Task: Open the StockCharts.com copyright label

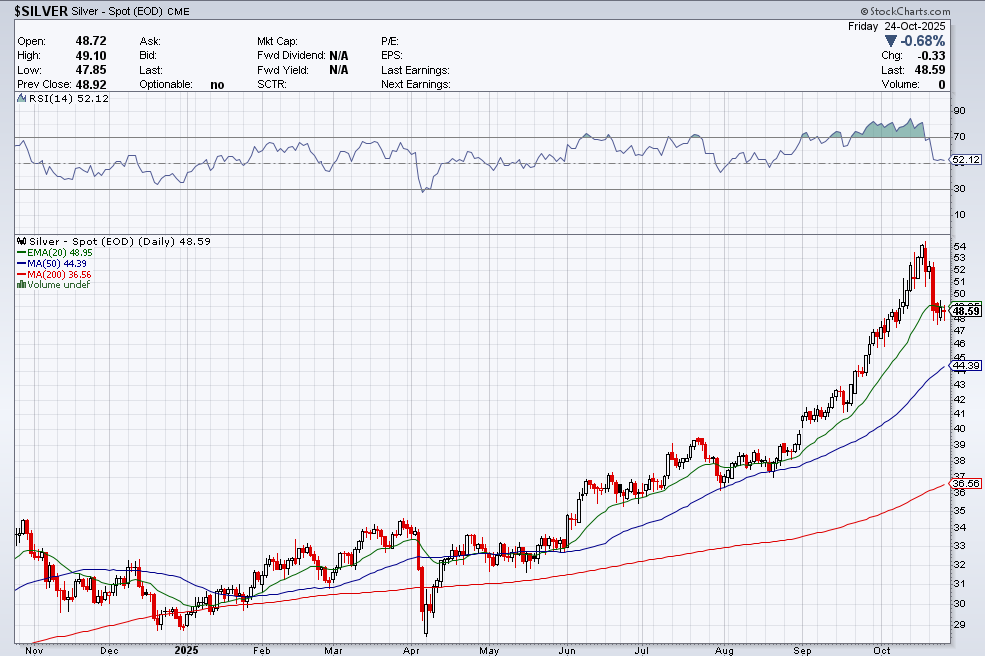Action: pos(905,11)
